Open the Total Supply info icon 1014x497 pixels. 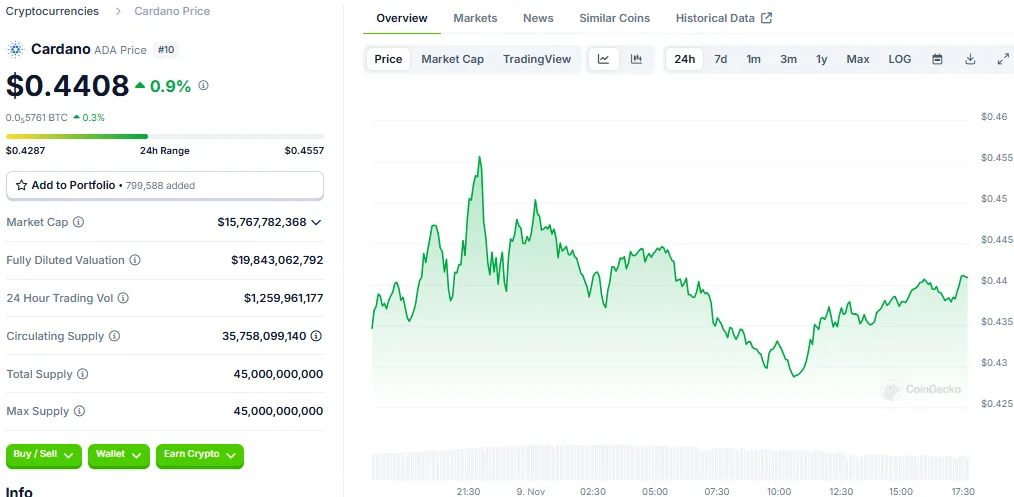pyautogui.click(x=82, y=374)
